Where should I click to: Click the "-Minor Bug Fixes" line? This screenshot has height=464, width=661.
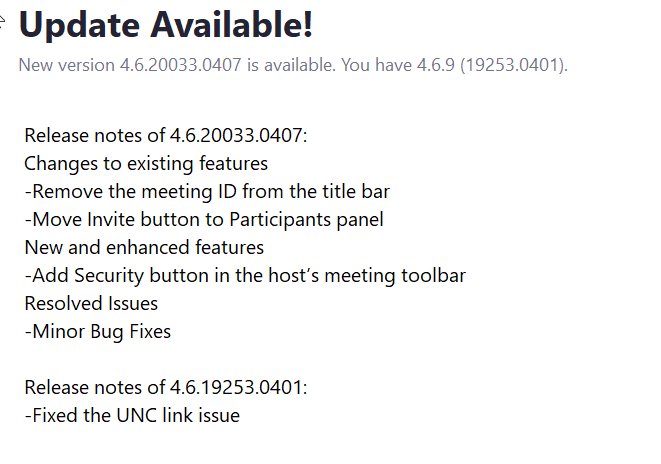coord(98,332)
